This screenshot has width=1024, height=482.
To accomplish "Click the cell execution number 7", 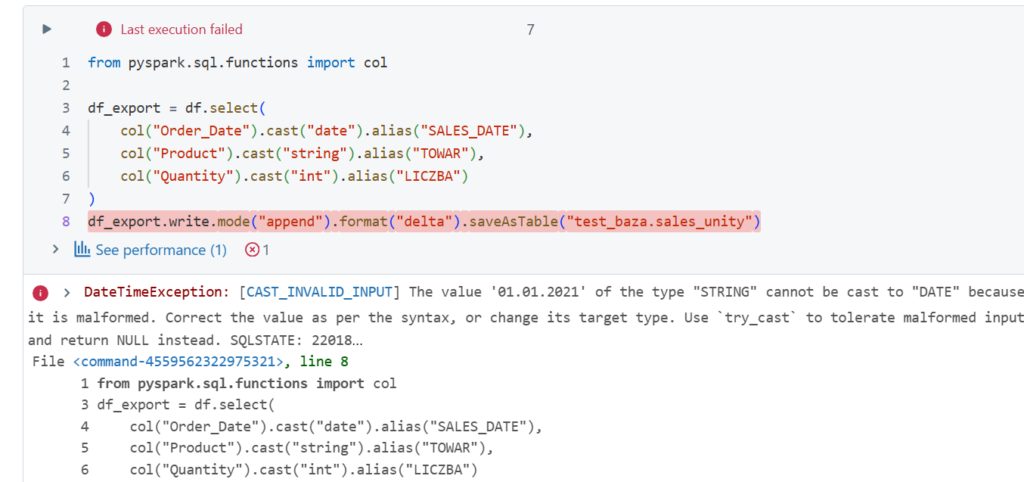I will pos(530,30).
